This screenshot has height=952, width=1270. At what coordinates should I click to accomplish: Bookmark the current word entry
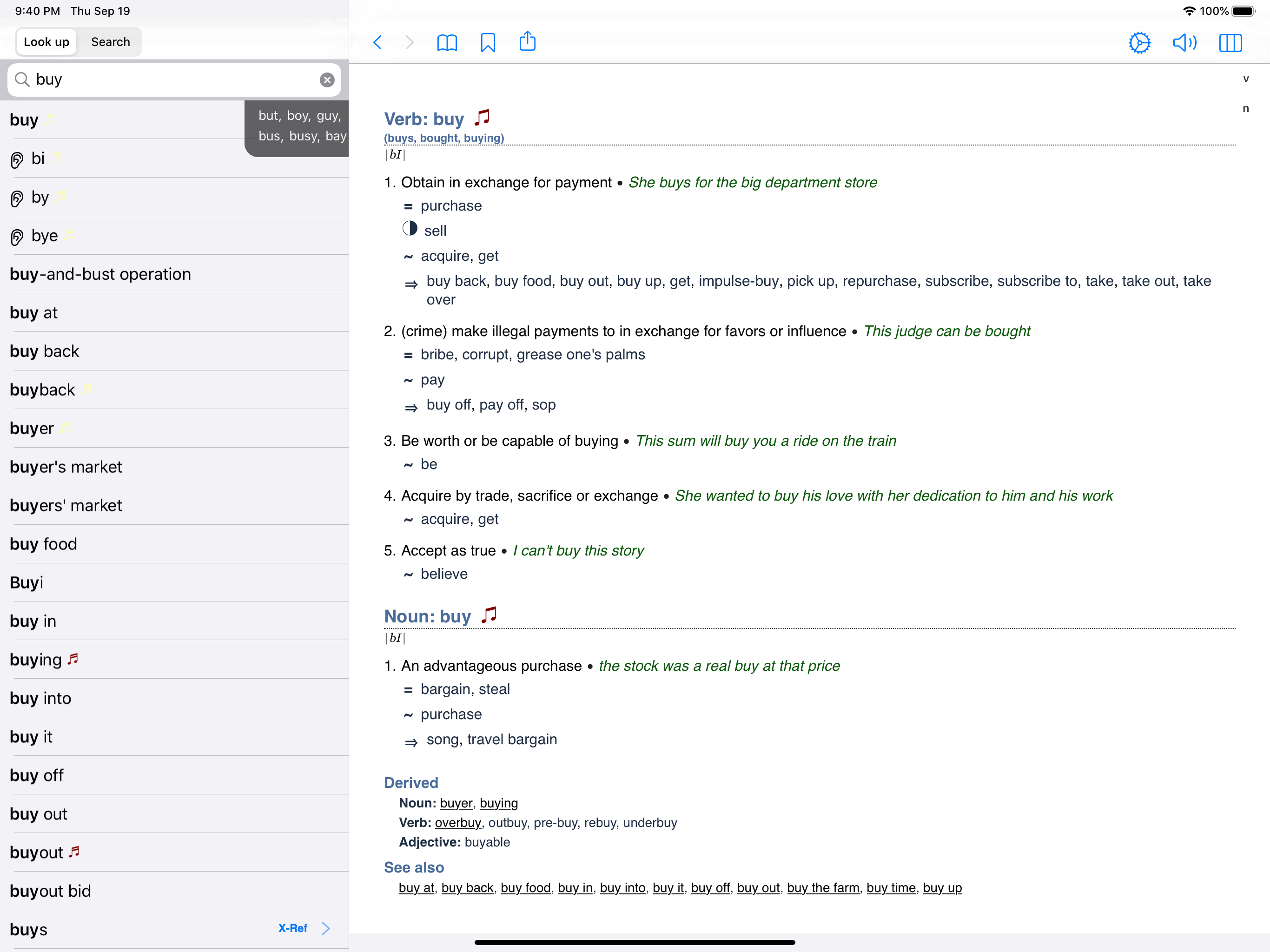(488, 42)
